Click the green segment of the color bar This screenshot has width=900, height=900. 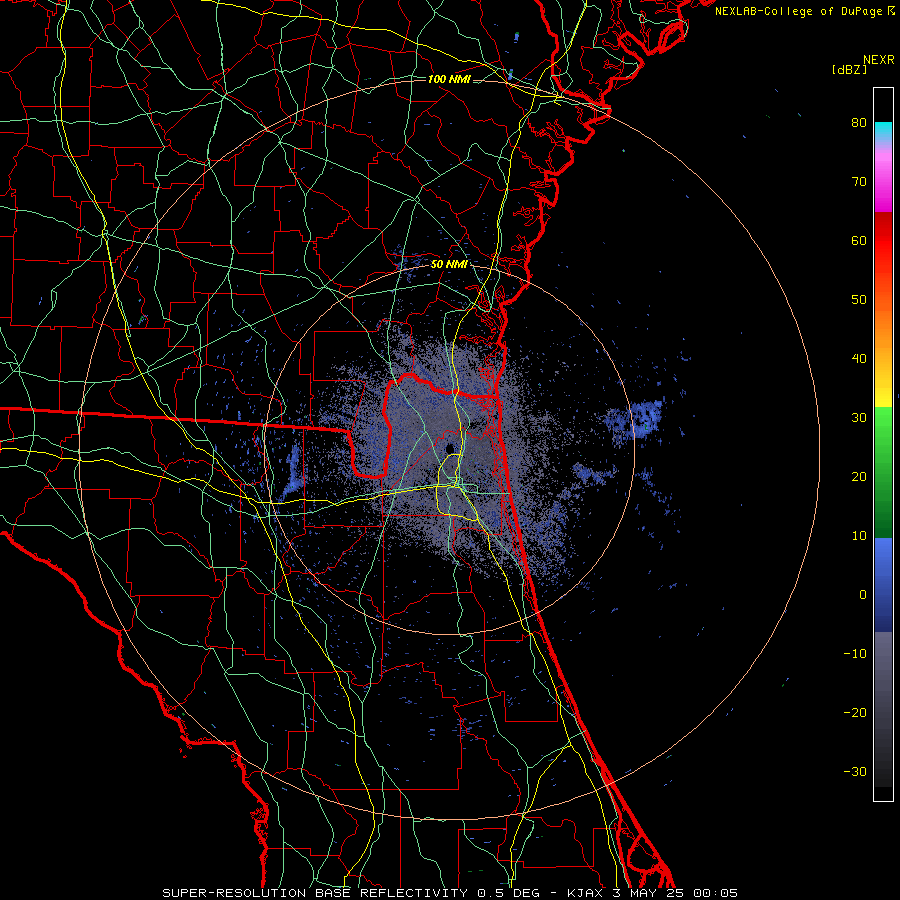[x=883, y=472]
